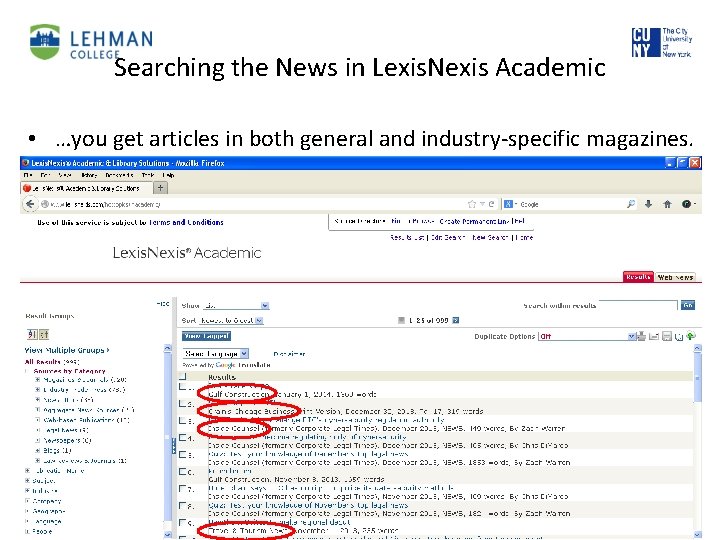Click the icon left of the green export arrow
Image resolution: width=720 pixels, height=540 pixels.
pyautogui.click(x=679, y=337)
